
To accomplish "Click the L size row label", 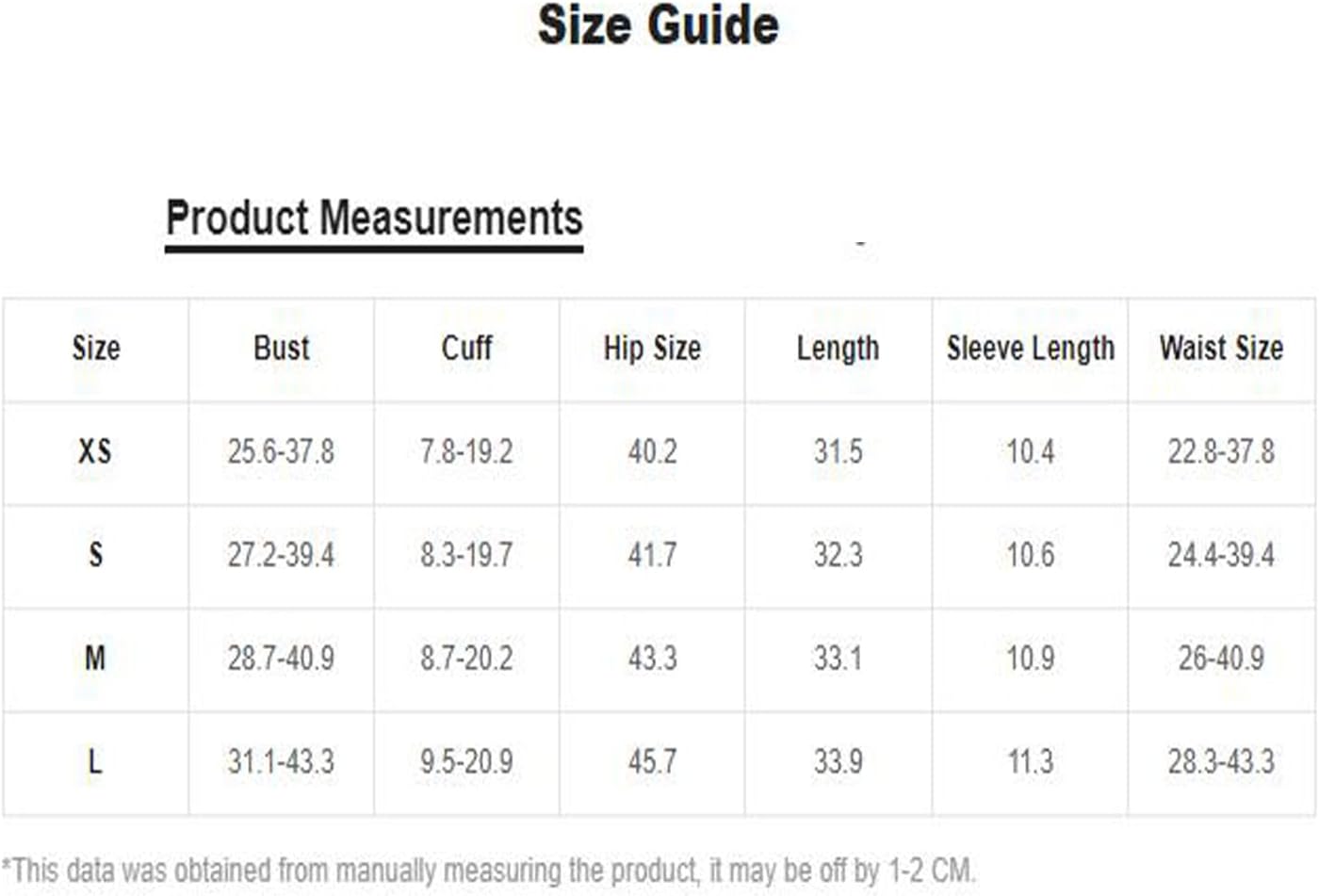I will pyautogui.click(x=95, y=761).
